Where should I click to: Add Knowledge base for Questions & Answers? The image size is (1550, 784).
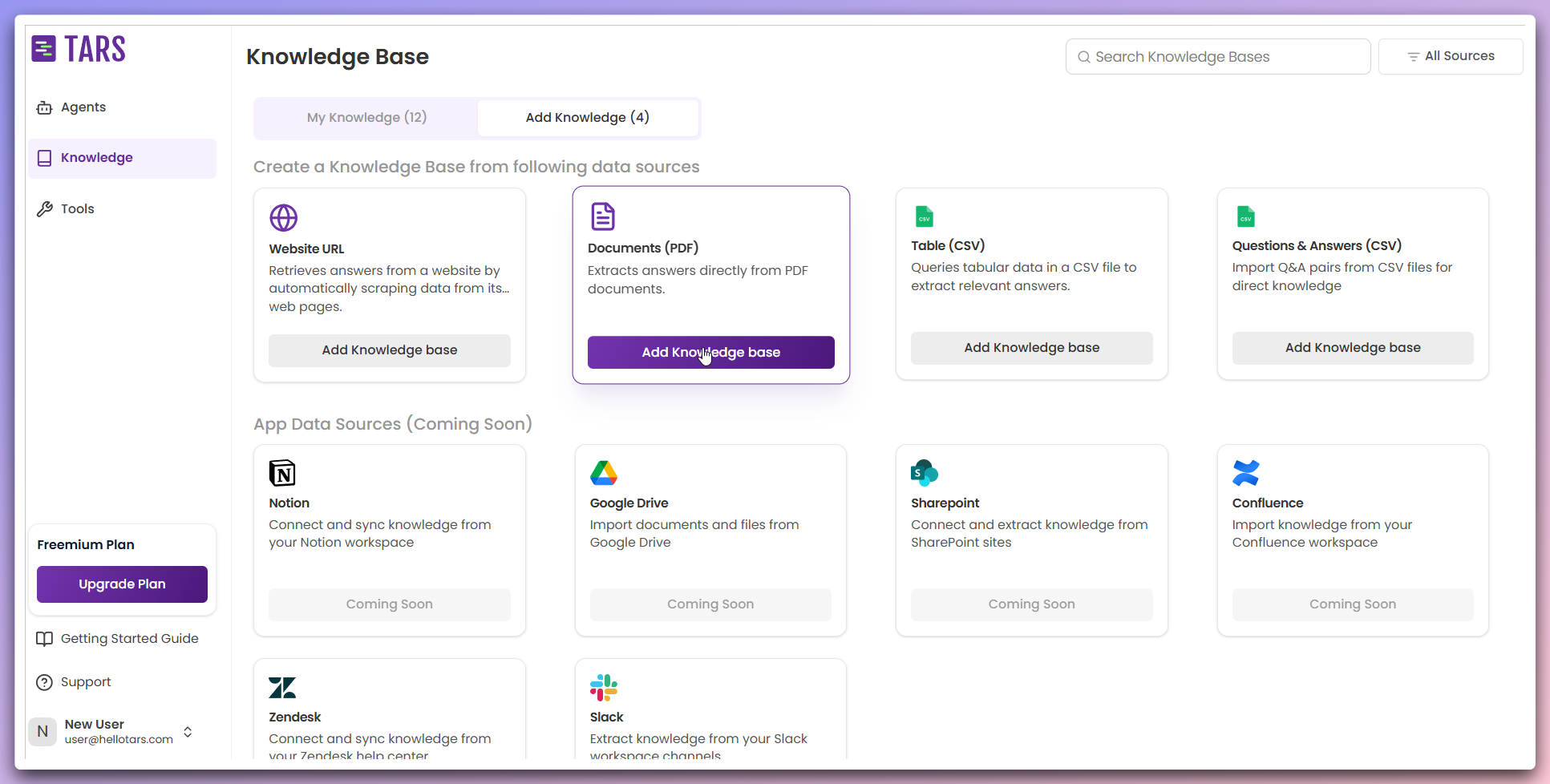tap(1353, 348)
